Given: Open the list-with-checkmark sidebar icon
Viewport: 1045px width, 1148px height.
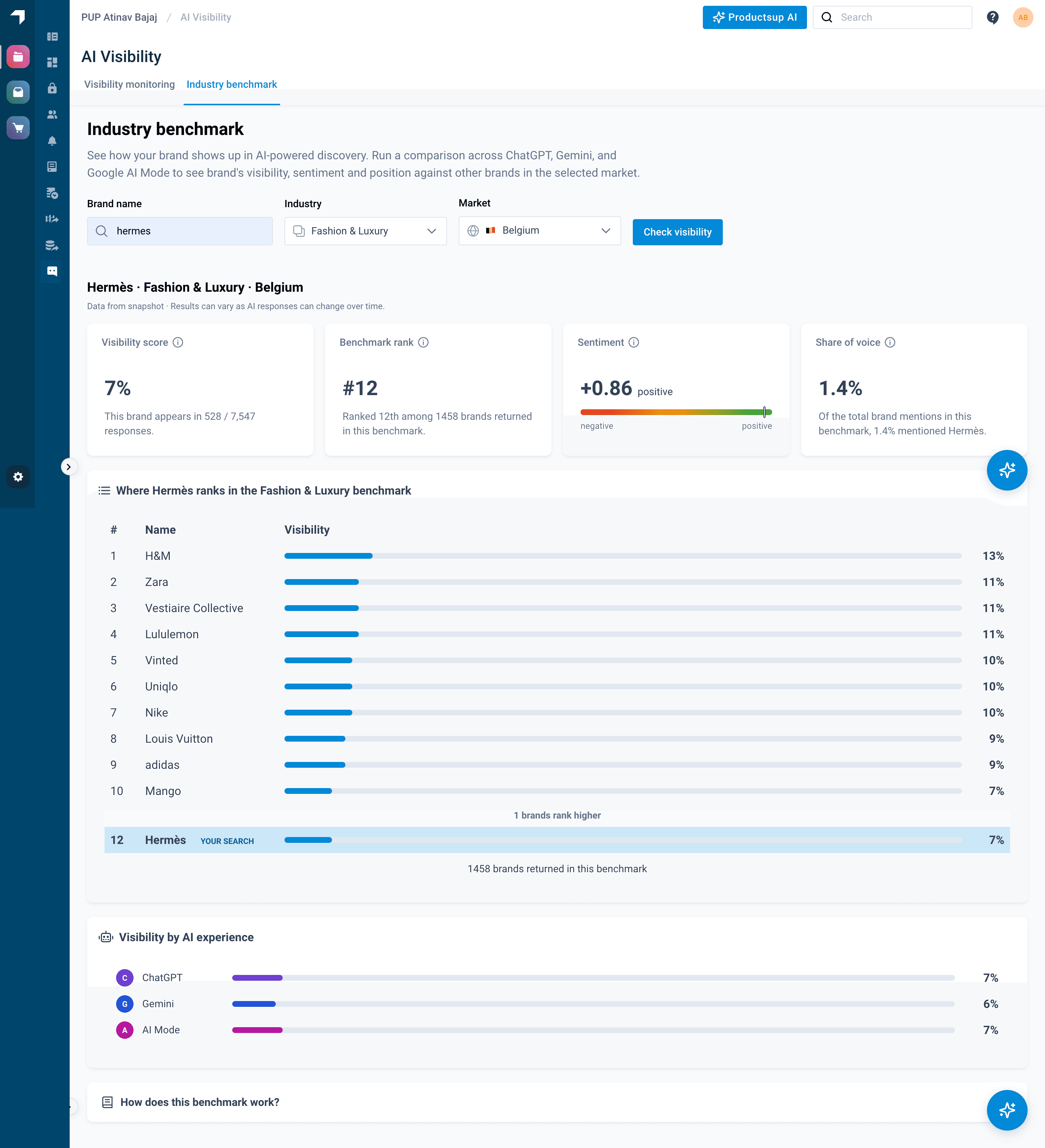Looking at the screenshot, I should (52, 193).
